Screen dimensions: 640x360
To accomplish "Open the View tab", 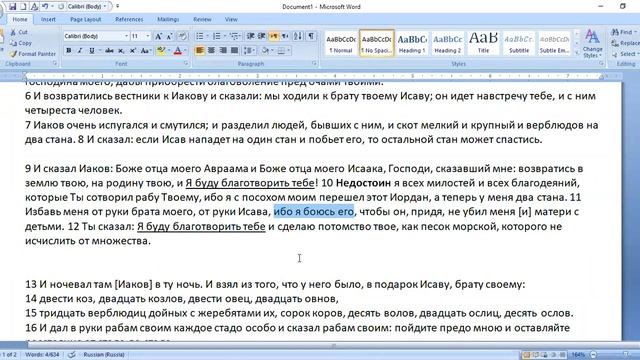I will 231,19.
